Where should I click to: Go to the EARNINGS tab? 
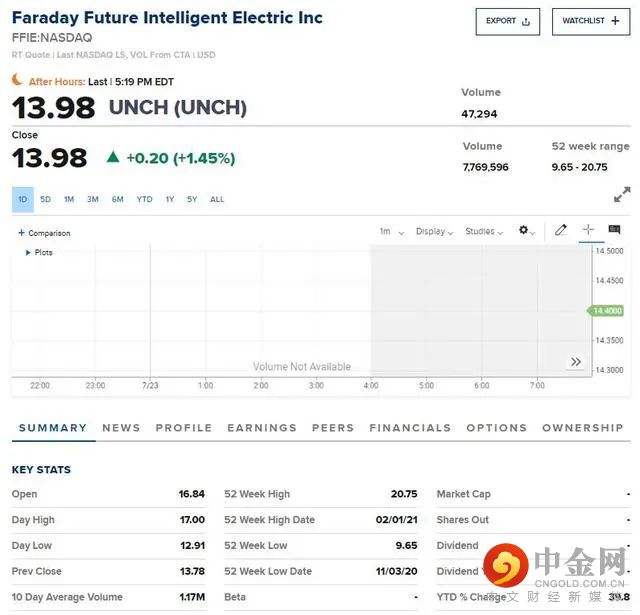point(262,428)
